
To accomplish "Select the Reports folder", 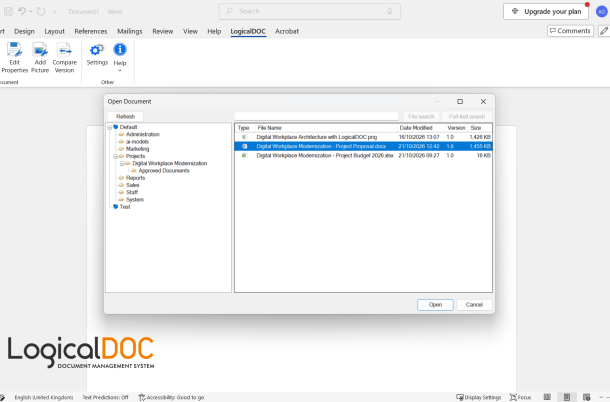I will coord(135,178).
